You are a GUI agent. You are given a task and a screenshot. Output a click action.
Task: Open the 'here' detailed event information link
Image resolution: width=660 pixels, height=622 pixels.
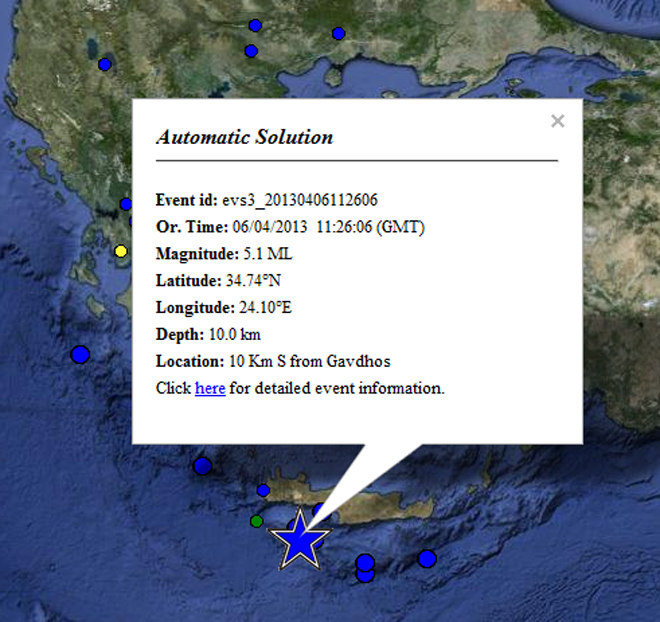click(x=209, y=388)
